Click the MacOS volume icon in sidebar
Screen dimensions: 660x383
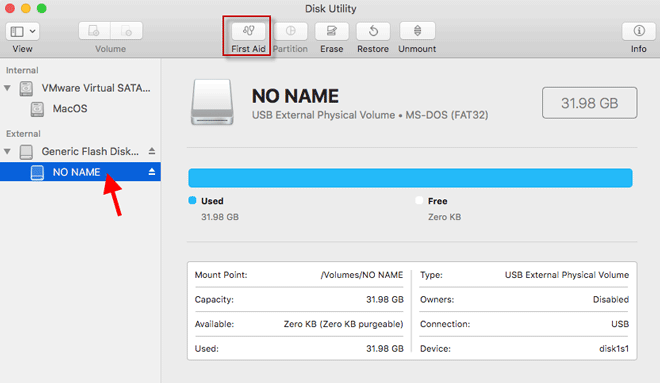[x=37, y=109]
